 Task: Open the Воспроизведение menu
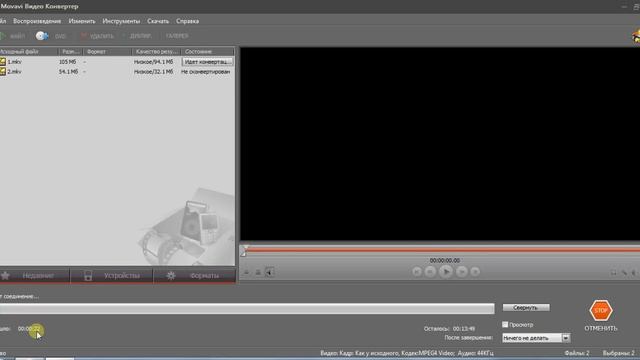pos(37,21)
